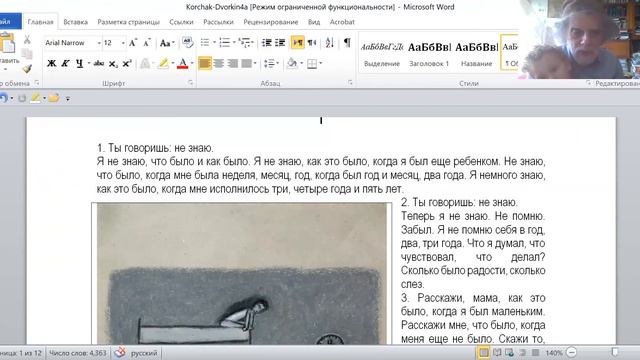Apply strikethrough formatting

[x=99, y=64]
